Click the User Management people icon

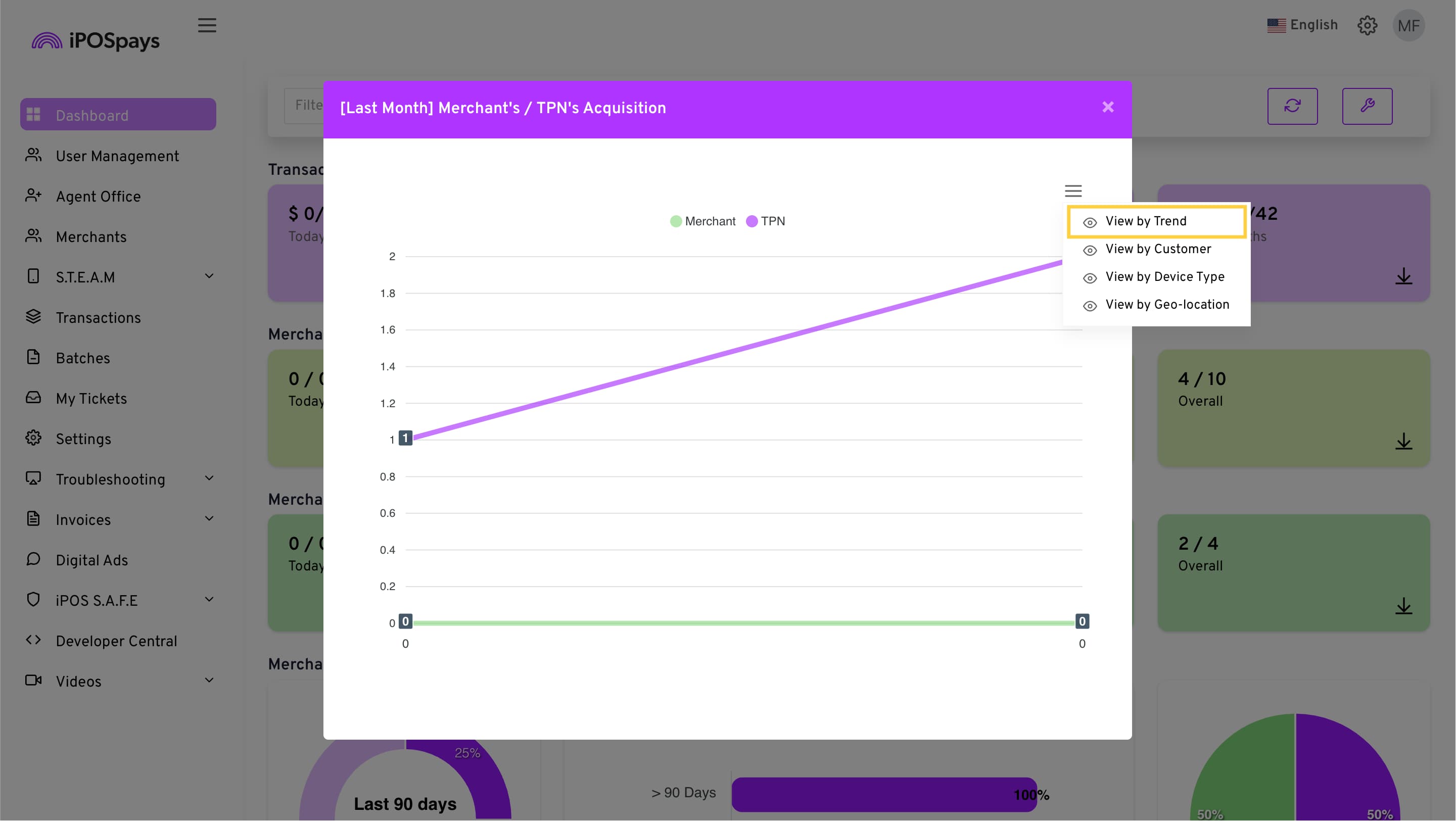[x=33, y=156]
